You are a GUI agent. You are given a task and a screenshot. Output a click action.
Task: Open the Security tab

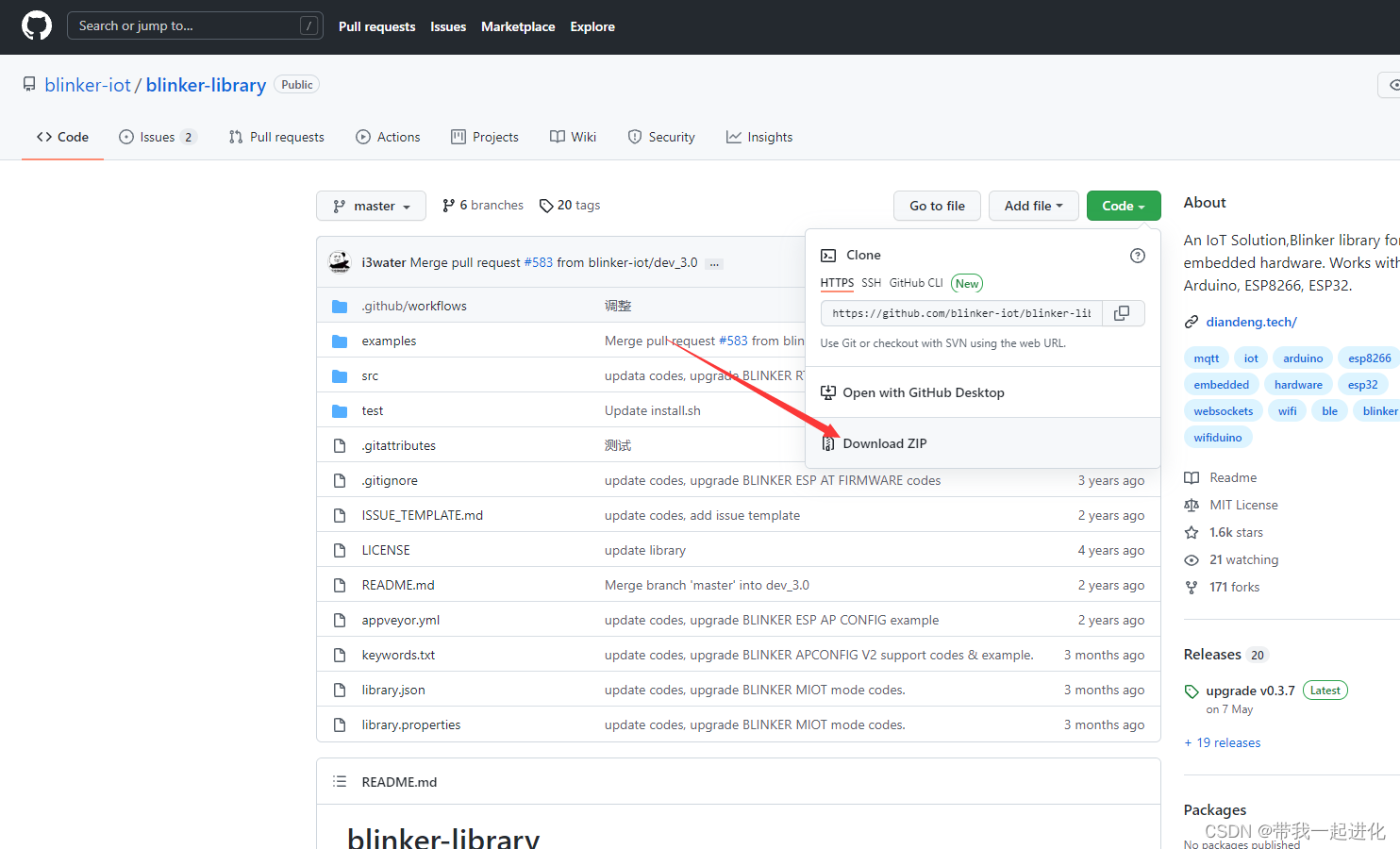point(661,137)
